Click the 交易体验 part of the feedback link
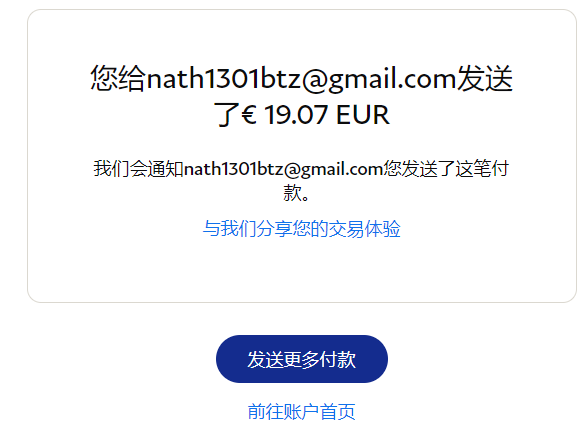The image size is (588, 432). click(364, 228)
